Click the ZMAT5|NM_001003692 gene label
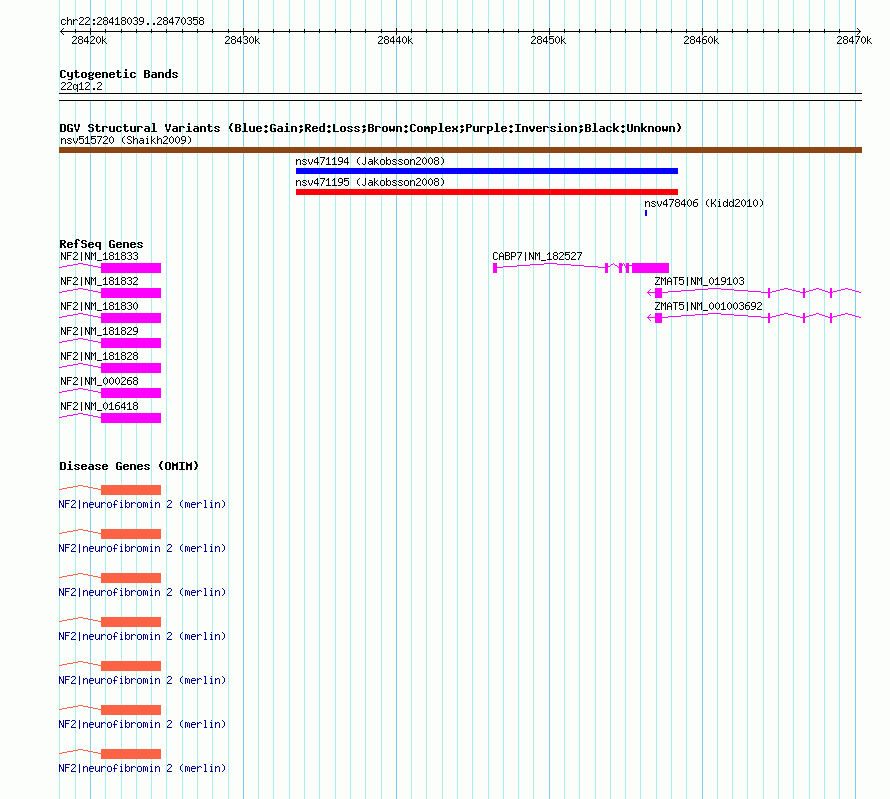Image resolution: width=890 pixels, height=799 pixels. 708,306
